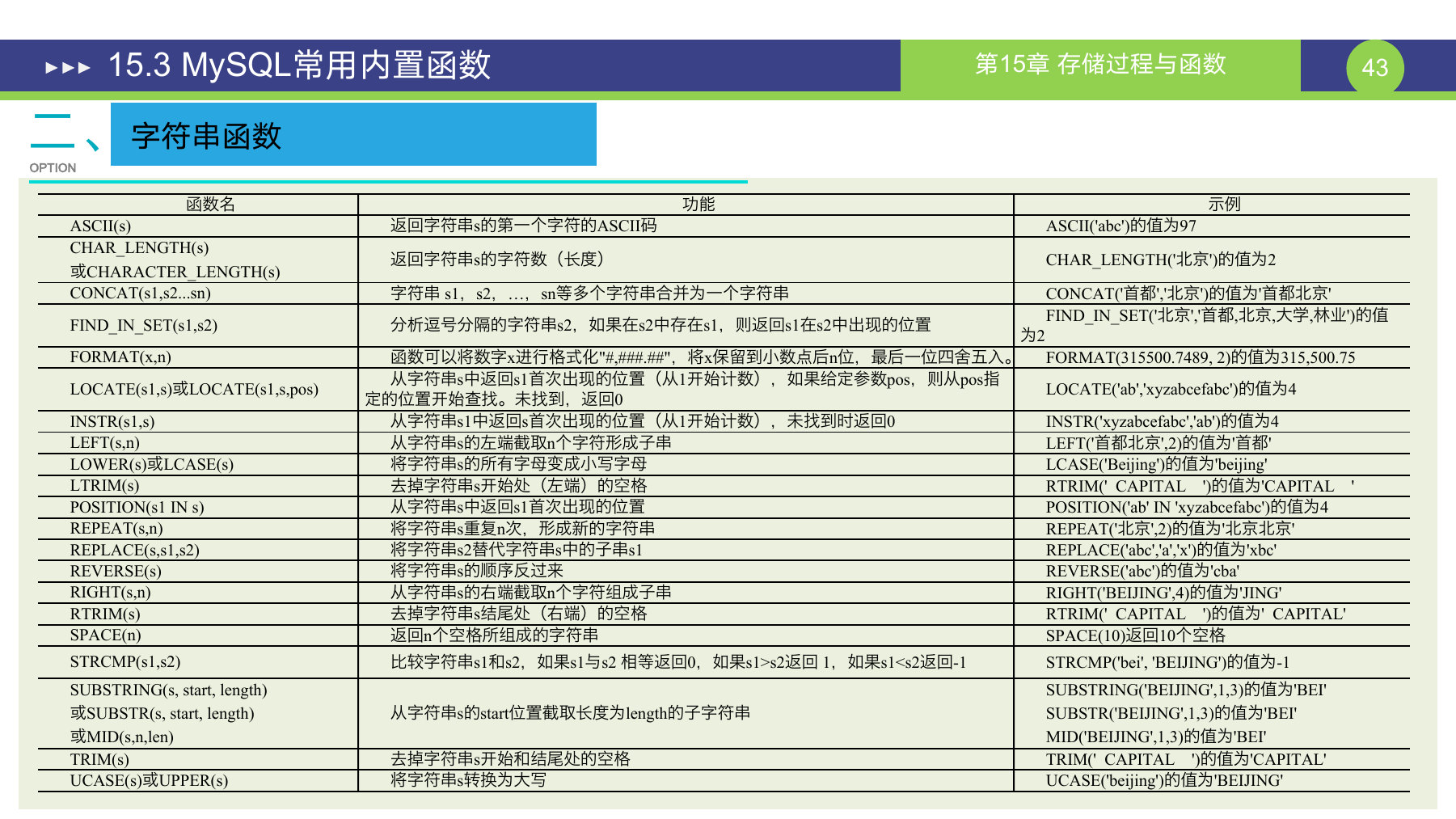
Task: Select the '或MID(s,n,len)' text
Action: pyautogui.click(x=122, y=737)
